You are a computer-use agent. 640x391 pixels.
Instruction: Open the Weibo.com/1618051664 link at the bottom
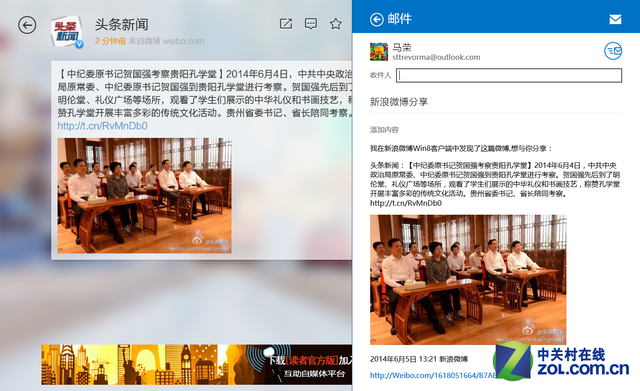433,375
